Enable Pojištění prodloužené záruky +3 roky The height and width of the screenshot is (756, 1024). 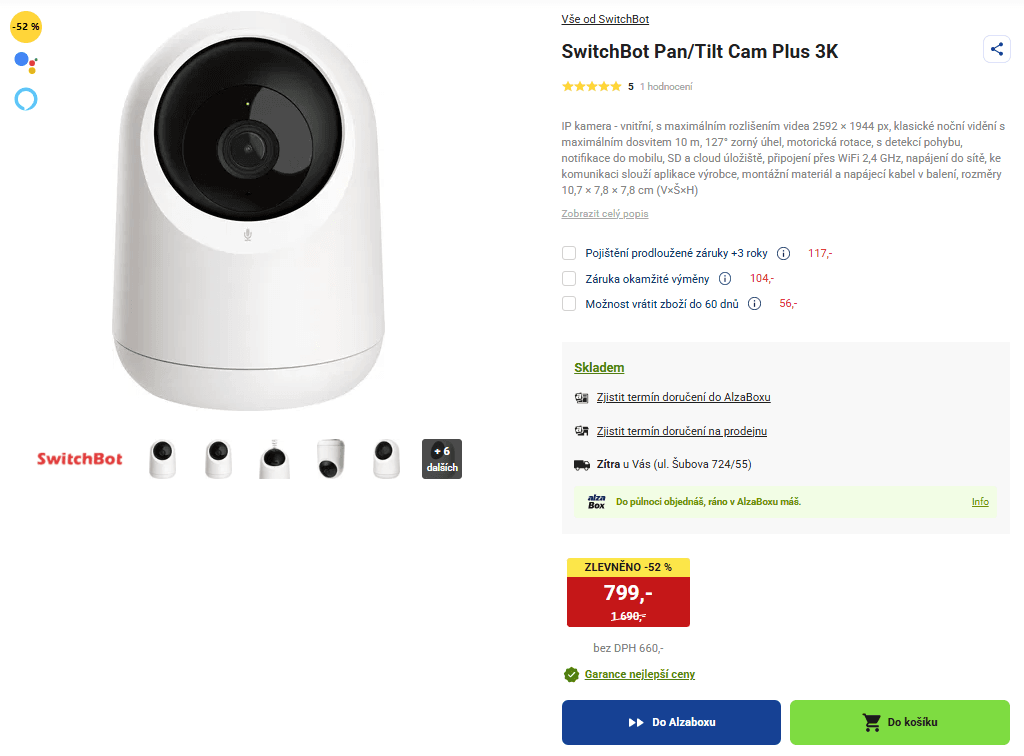click(x=569, y=253)
